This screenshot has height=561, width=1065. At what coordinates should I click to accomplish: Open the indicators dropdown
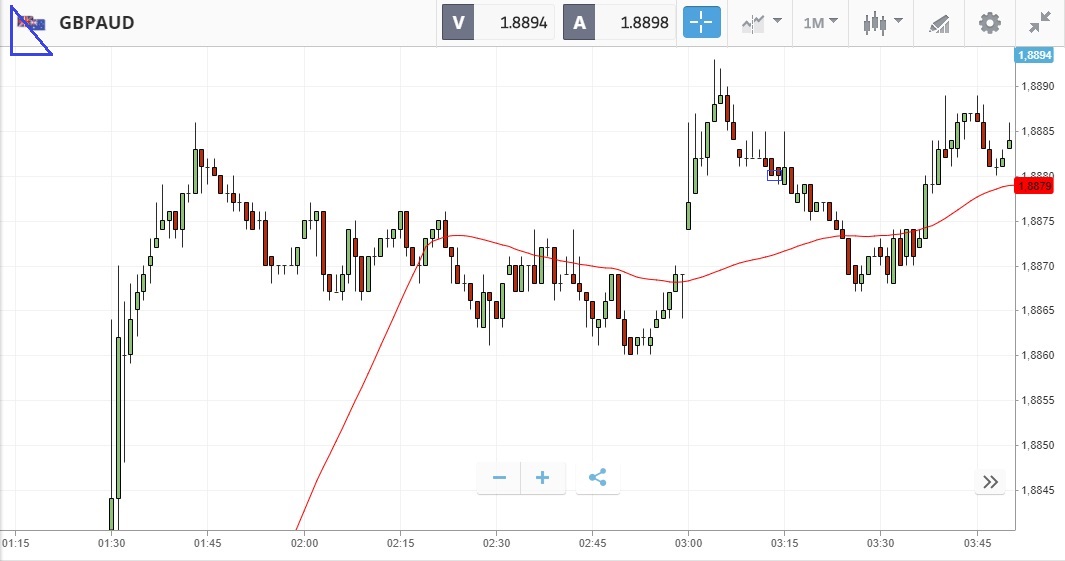coord(761,22)
